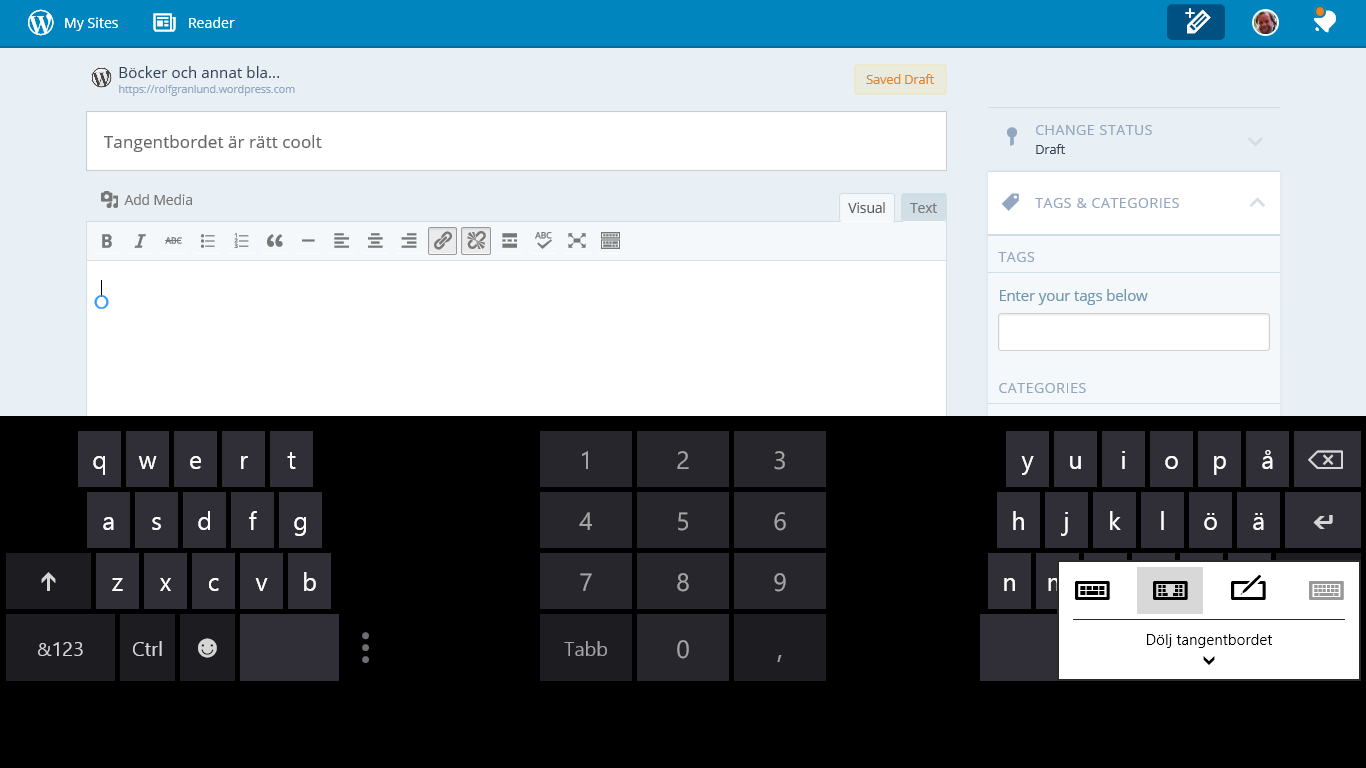Image resolution: width=1366 pixels, height=768 pixels.
Task: Click the remove link broken-chain icon
Action: [x=476, y=241]
